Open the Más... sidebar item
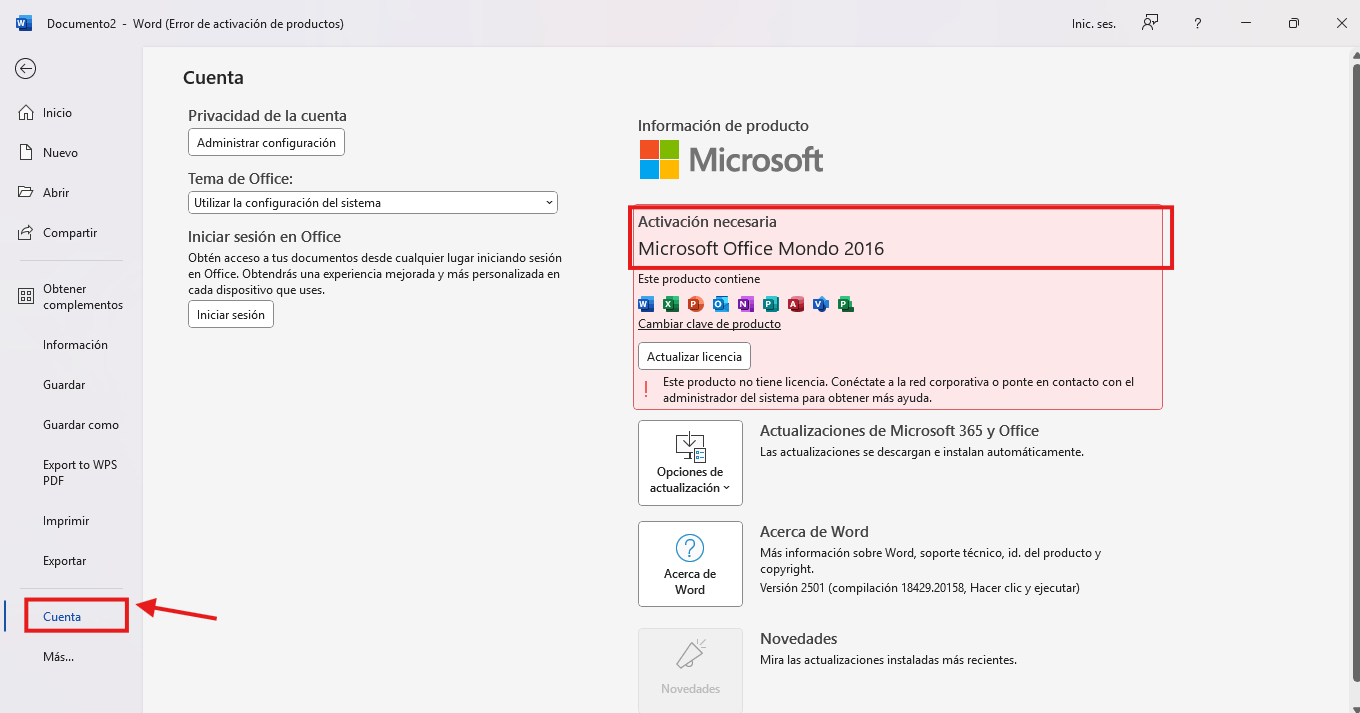The height and width of the screenshot is (713, 1360). pyautogui.click(x=58, y=657)
